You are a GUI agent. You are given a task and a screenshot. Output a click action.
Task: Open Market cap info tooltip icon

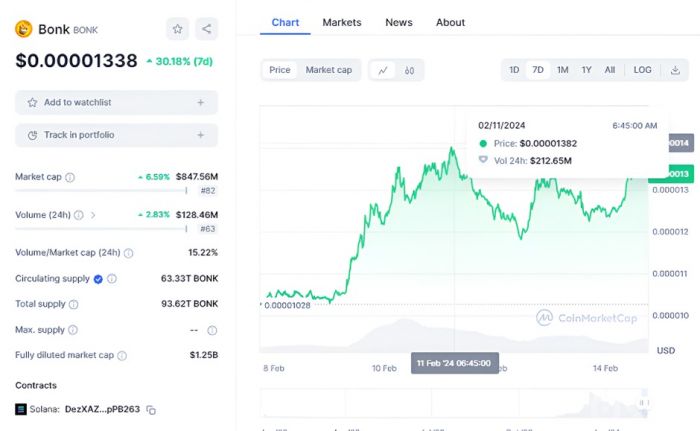(x=70, y=177)
